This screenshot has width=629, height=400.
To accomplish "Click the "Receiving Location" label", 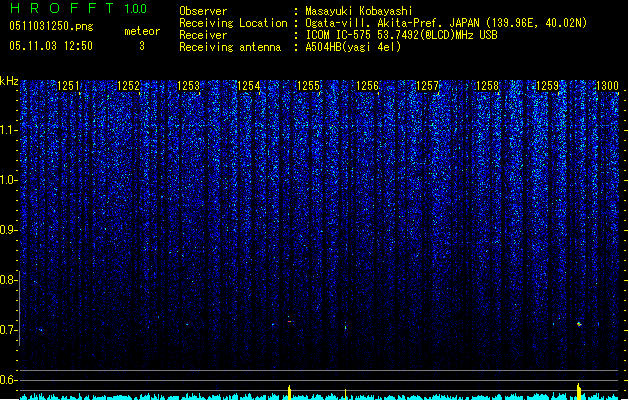I will click(x=233, y=23).
